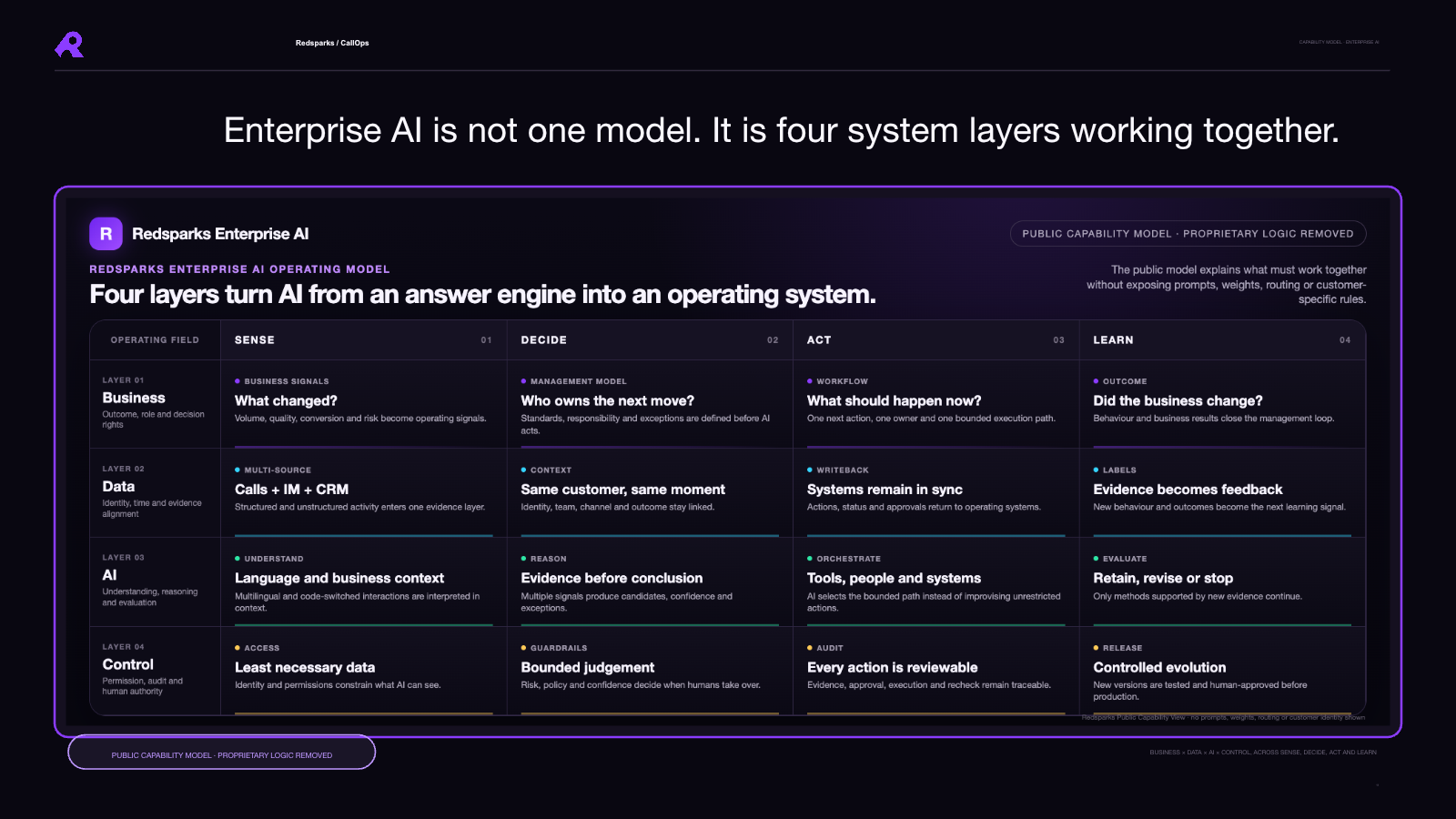Click 'Evidence becomes feedback' title
Screen dimensions: 1456x819
pyautogui.click(x=1188, y=490)
